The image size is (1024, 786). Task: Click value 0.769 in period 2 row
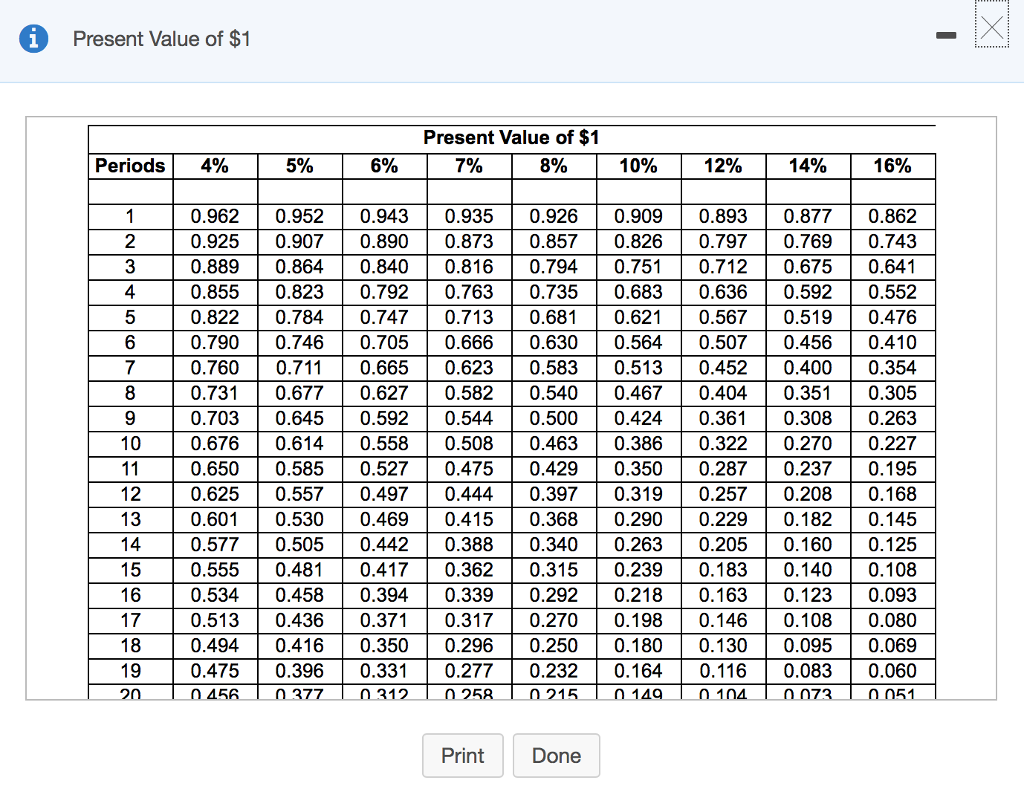click(808, 242)
